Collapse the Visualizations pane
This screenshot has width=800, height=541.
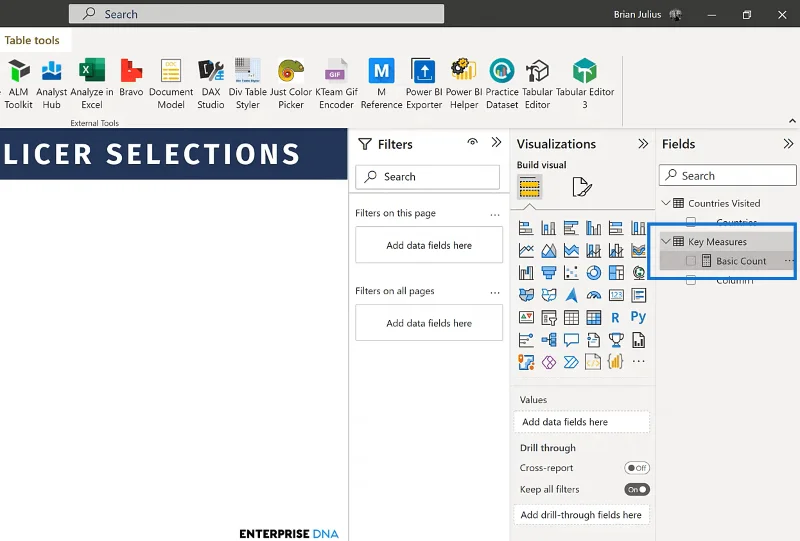(x=643, y=144)
